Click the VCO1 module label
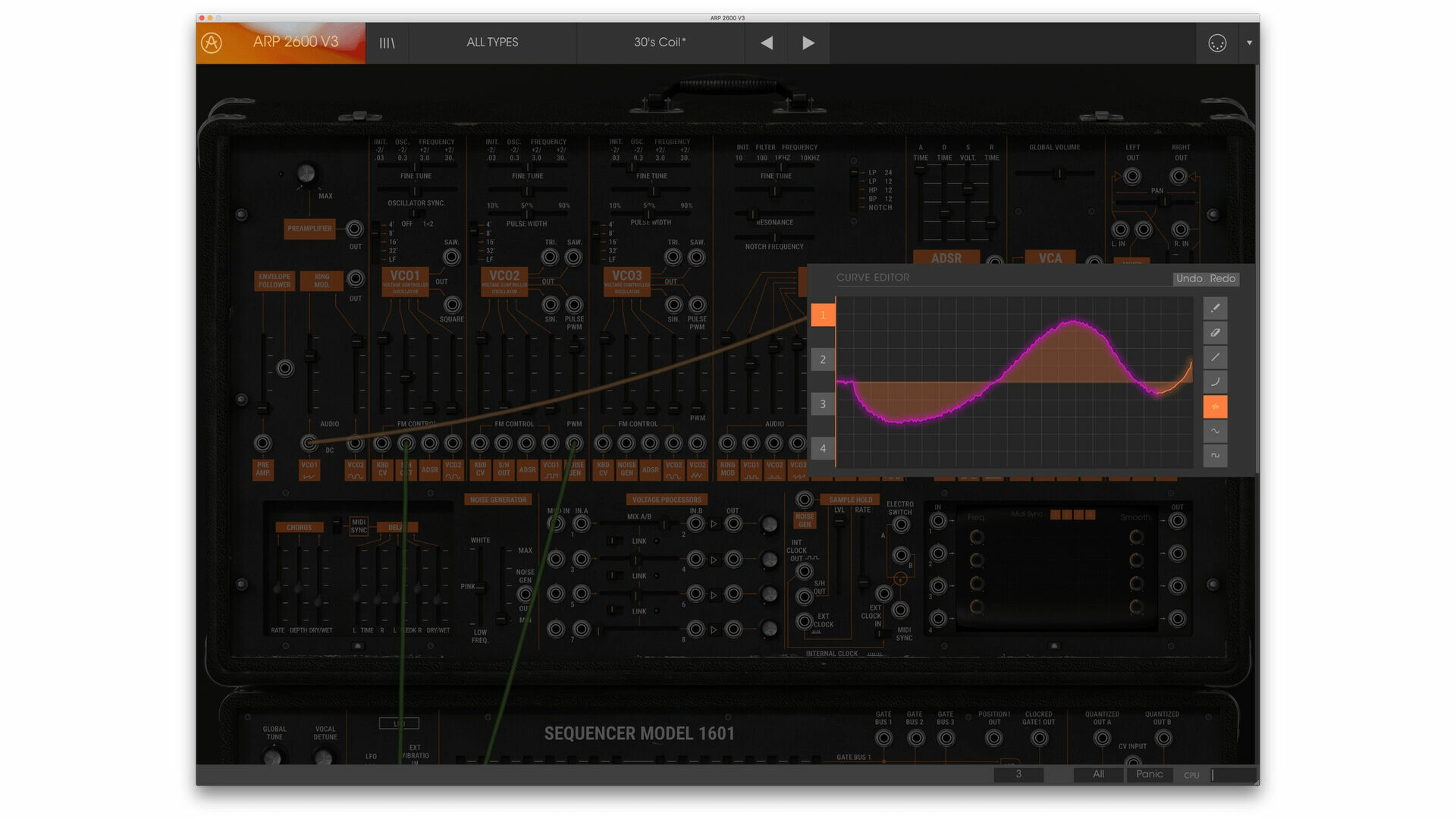Viewport: 1456px width, 819px height. tap(405, 281)
